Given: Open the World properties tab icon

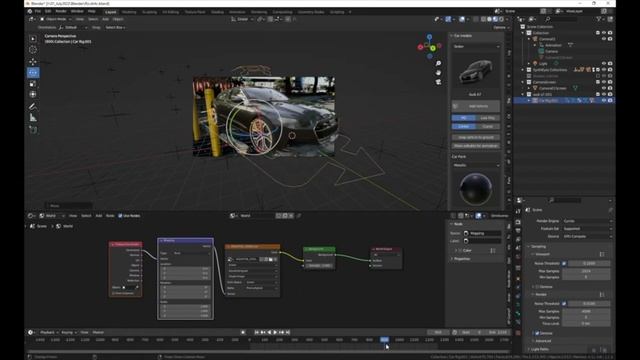Looking at the screenshot, I should pyautogui.click(x=518, y=257).
